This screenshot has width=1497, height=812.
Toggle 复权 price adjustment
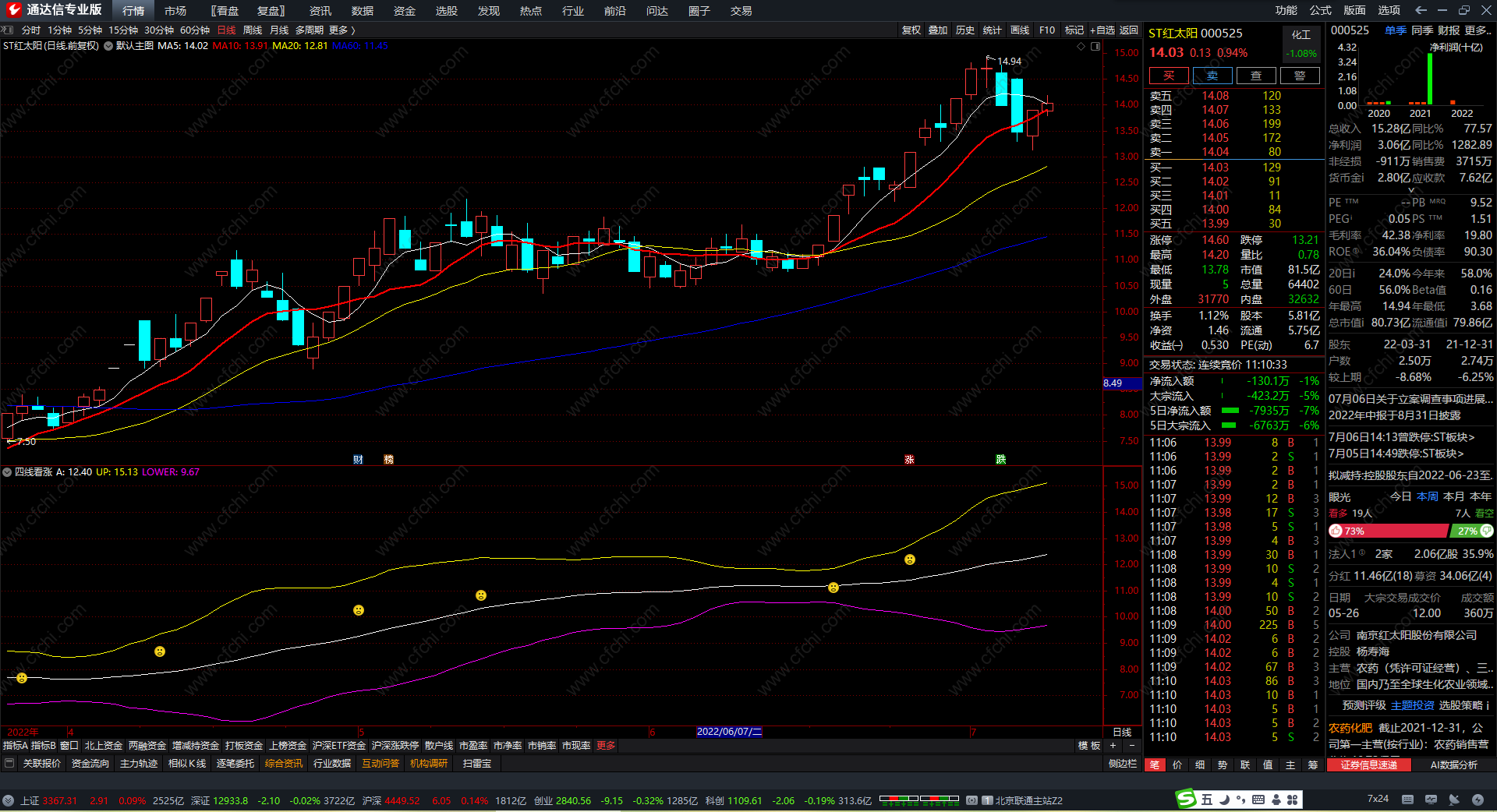tap(911, 30)
